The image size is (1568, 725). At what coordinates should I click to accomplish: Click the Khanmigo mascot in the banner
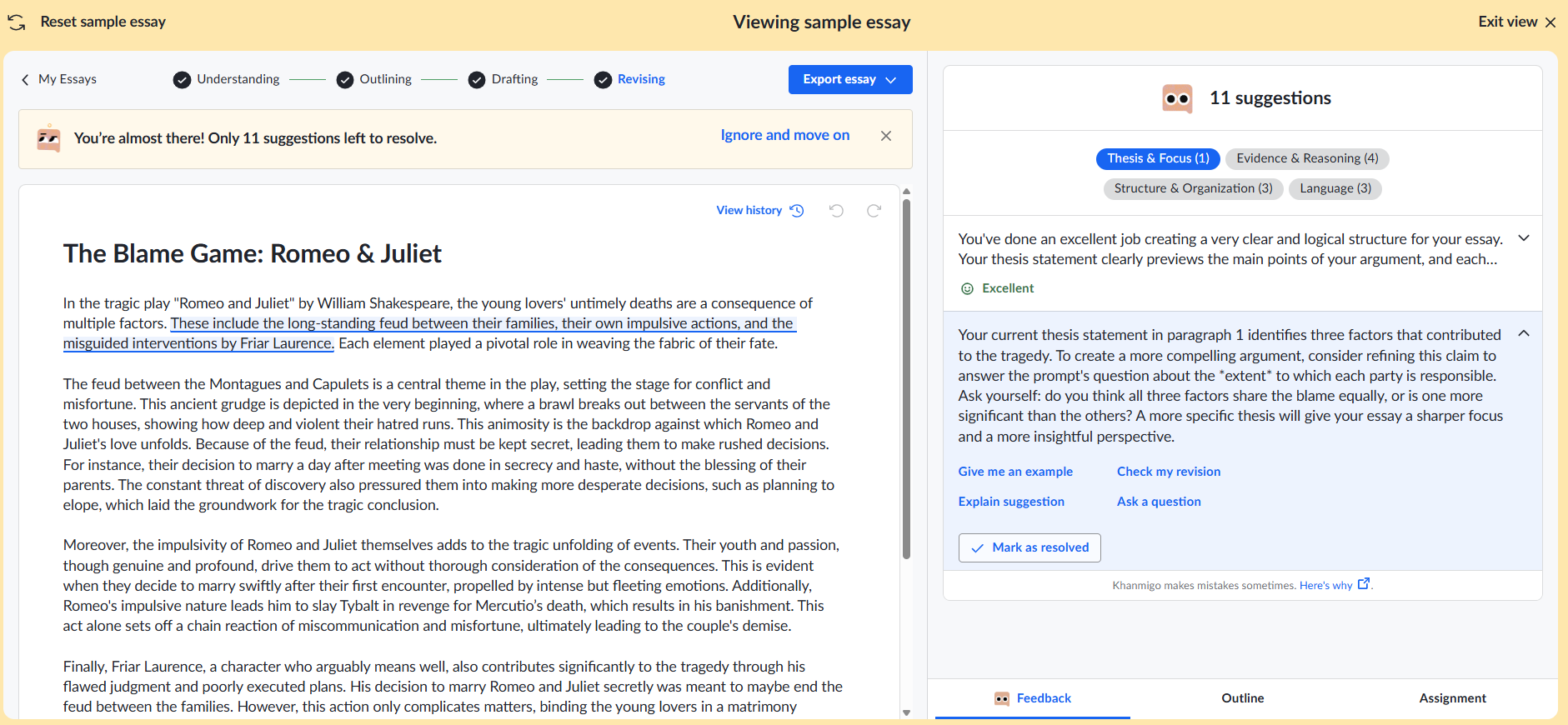click(x=49, y=138)
